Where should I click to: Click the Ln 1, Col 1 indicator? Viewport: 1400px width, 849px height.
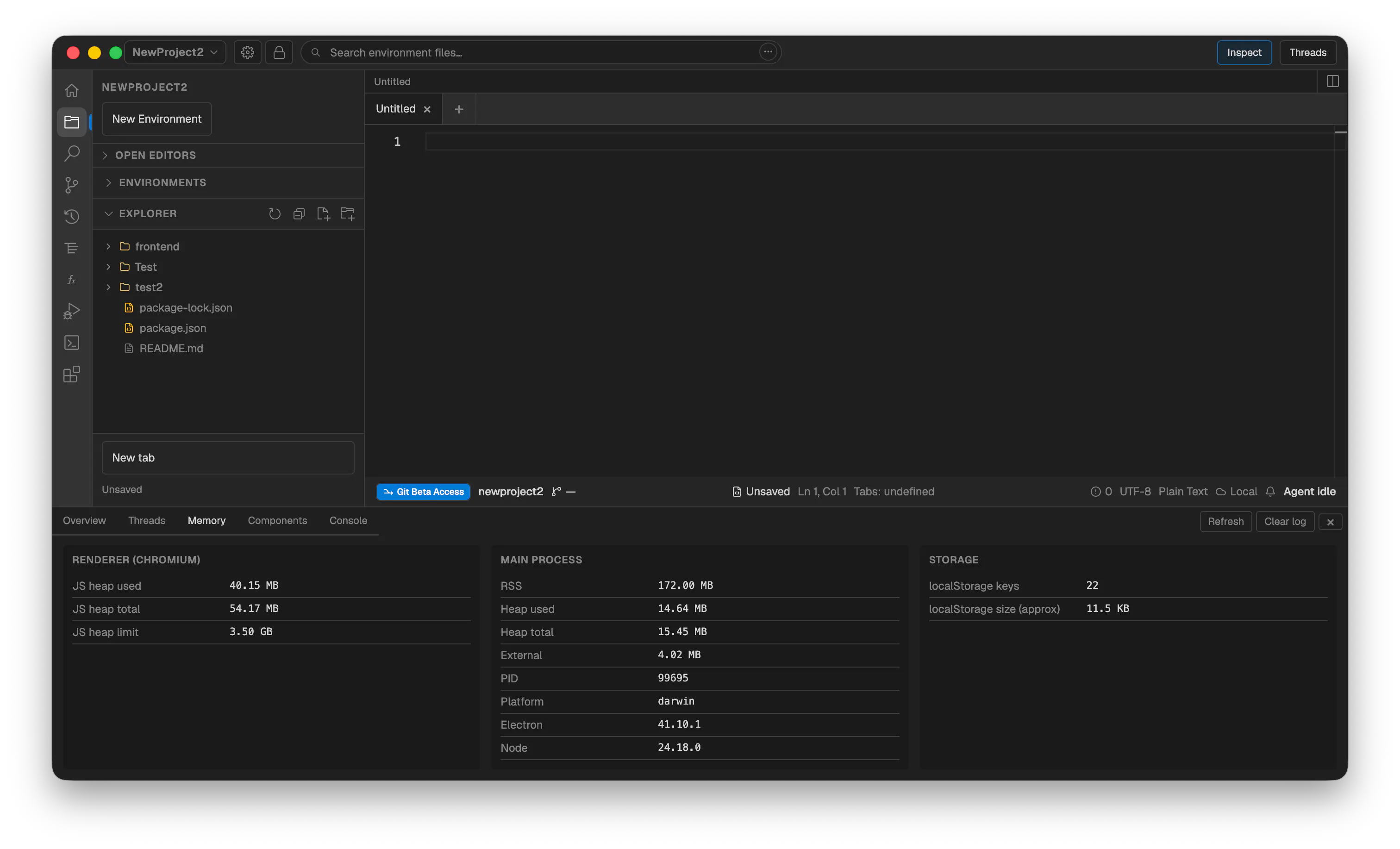point(822,492)
